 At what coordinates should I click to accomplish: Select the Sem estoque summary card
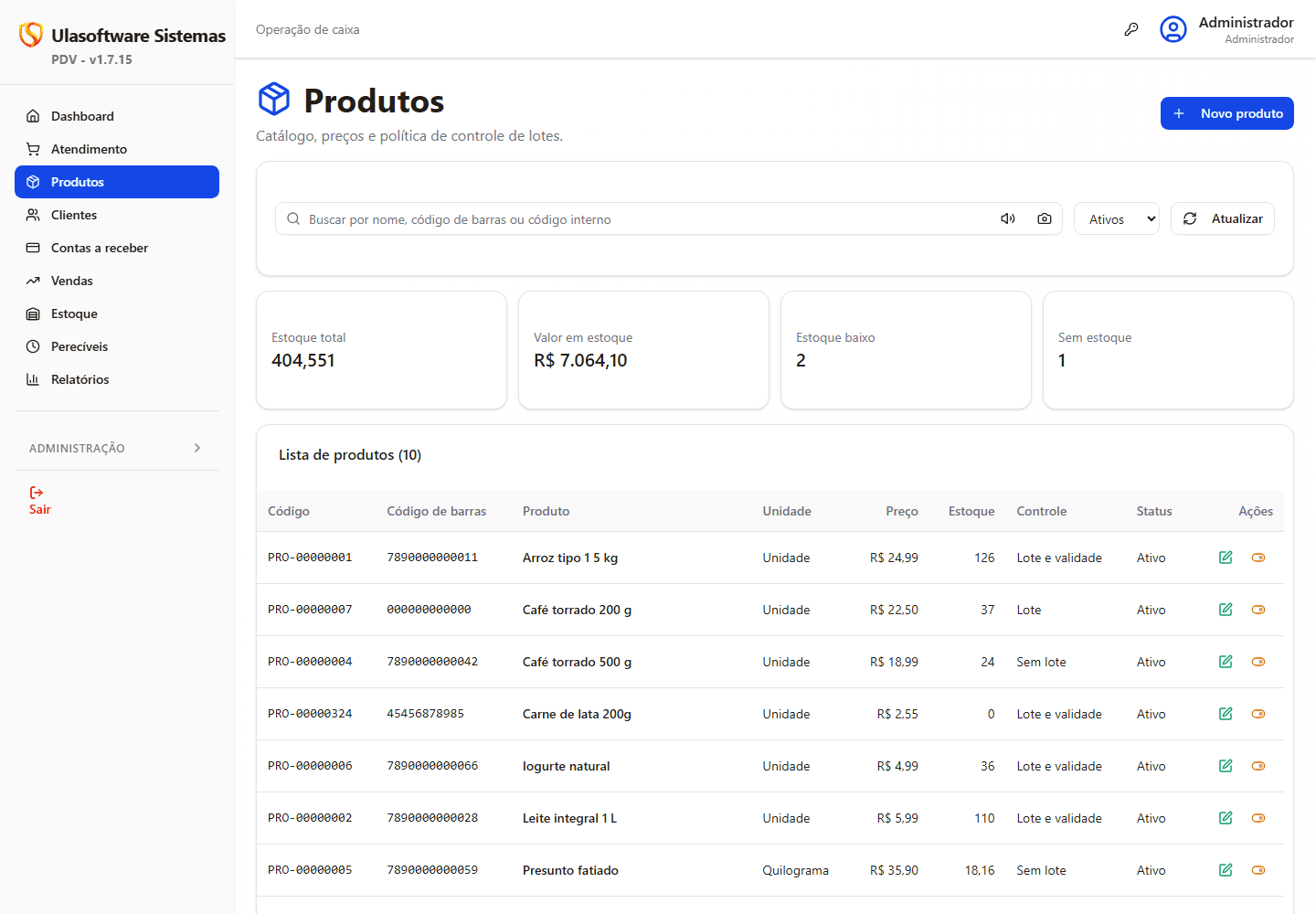[x=1168, y=350]
